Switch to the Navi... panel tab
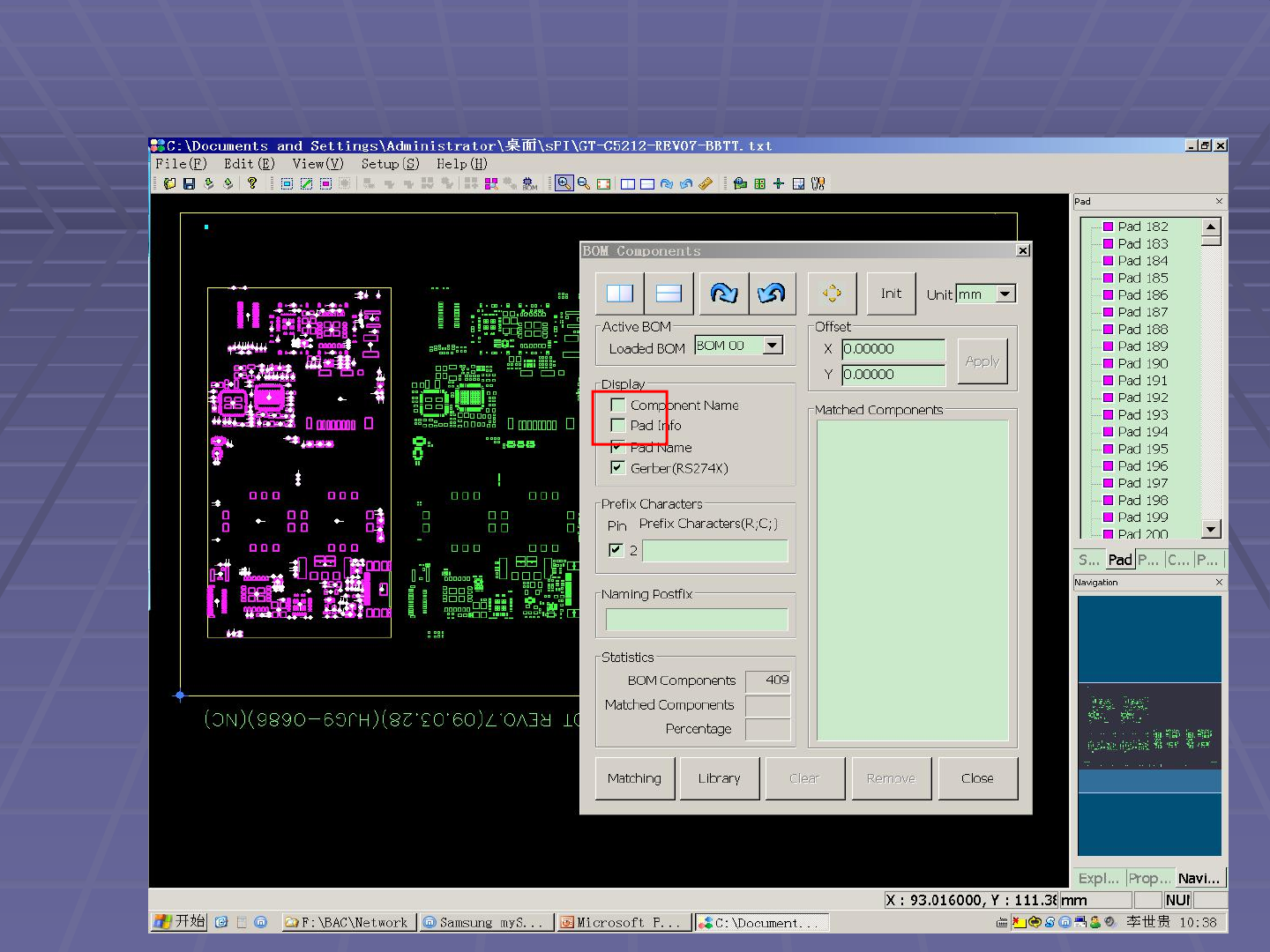This screenshot has height=952, width=1270. [x=1199, y=878]
